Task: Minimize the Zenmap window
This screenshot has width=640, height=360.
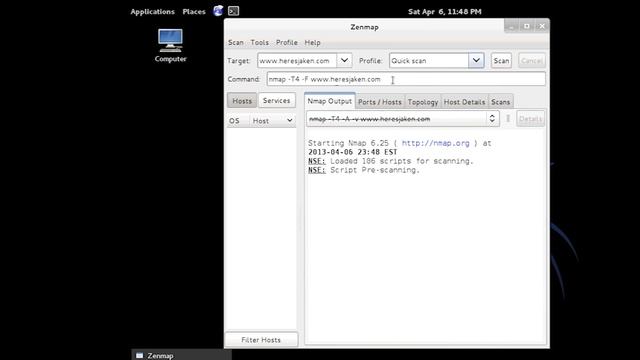Action: click(511, 26)
